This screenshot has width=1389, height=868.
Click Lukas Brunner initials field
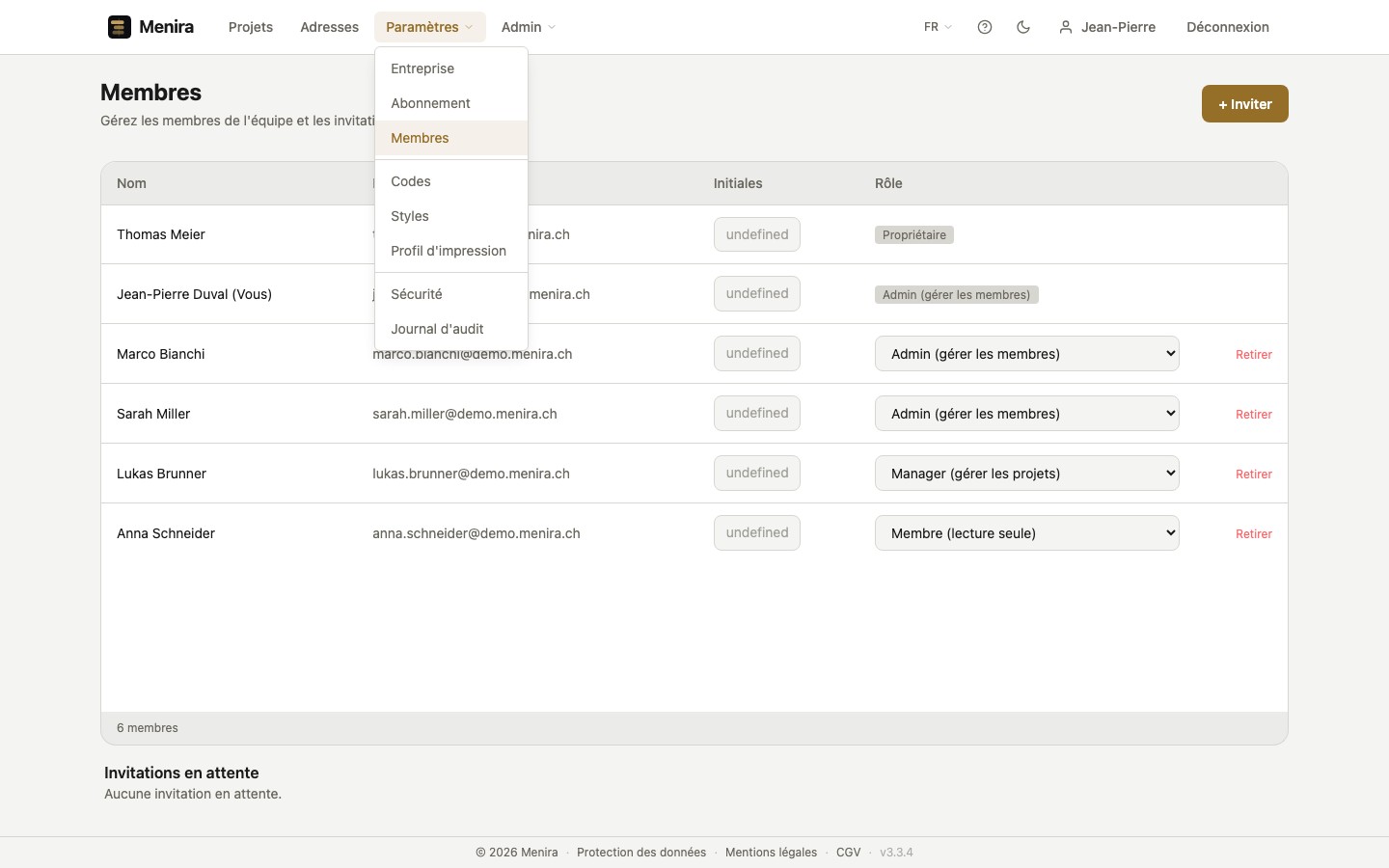pyautogui.click(x=757, y=474)
